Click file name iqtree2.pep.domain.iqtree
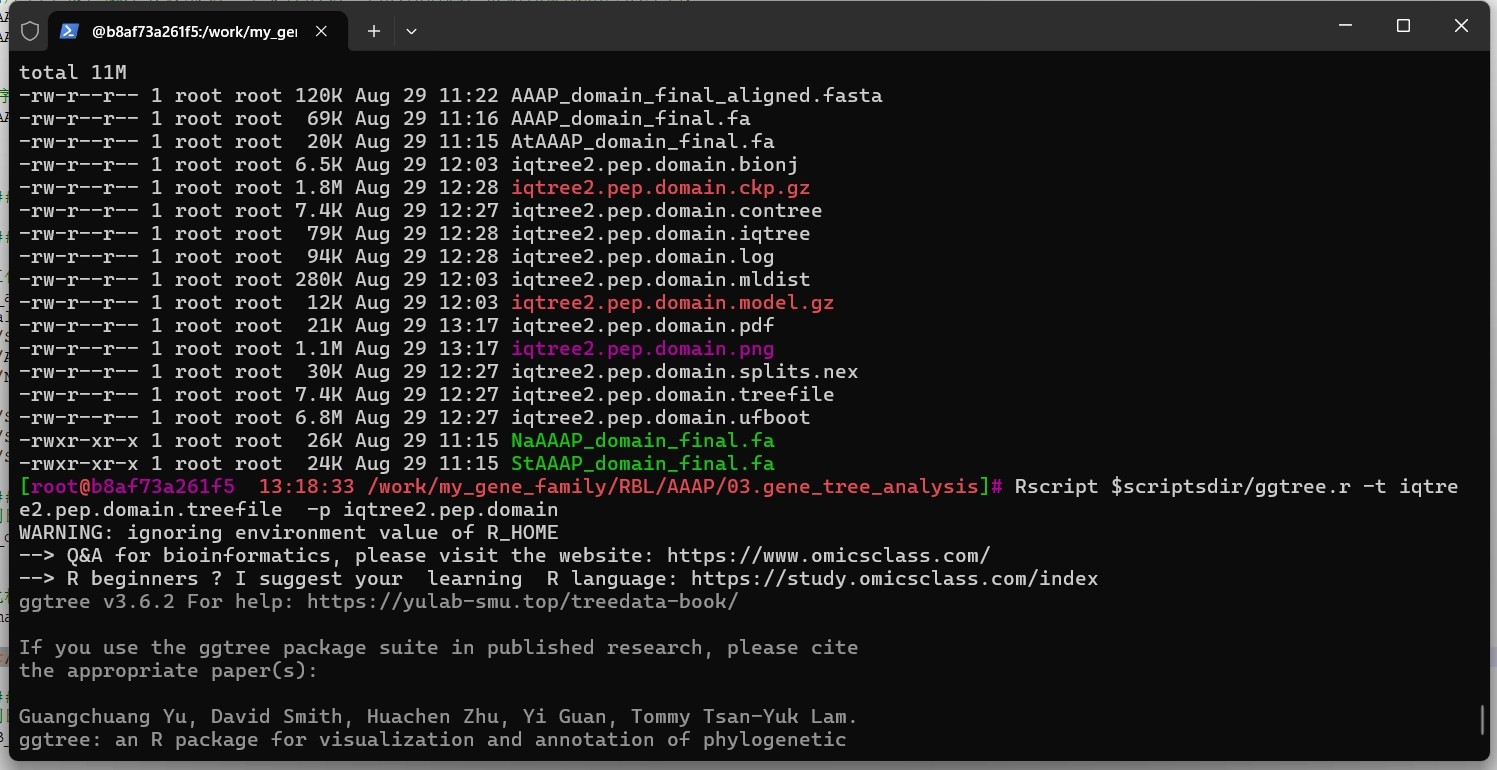The image size is (1497, 770). tap(660, 234)
